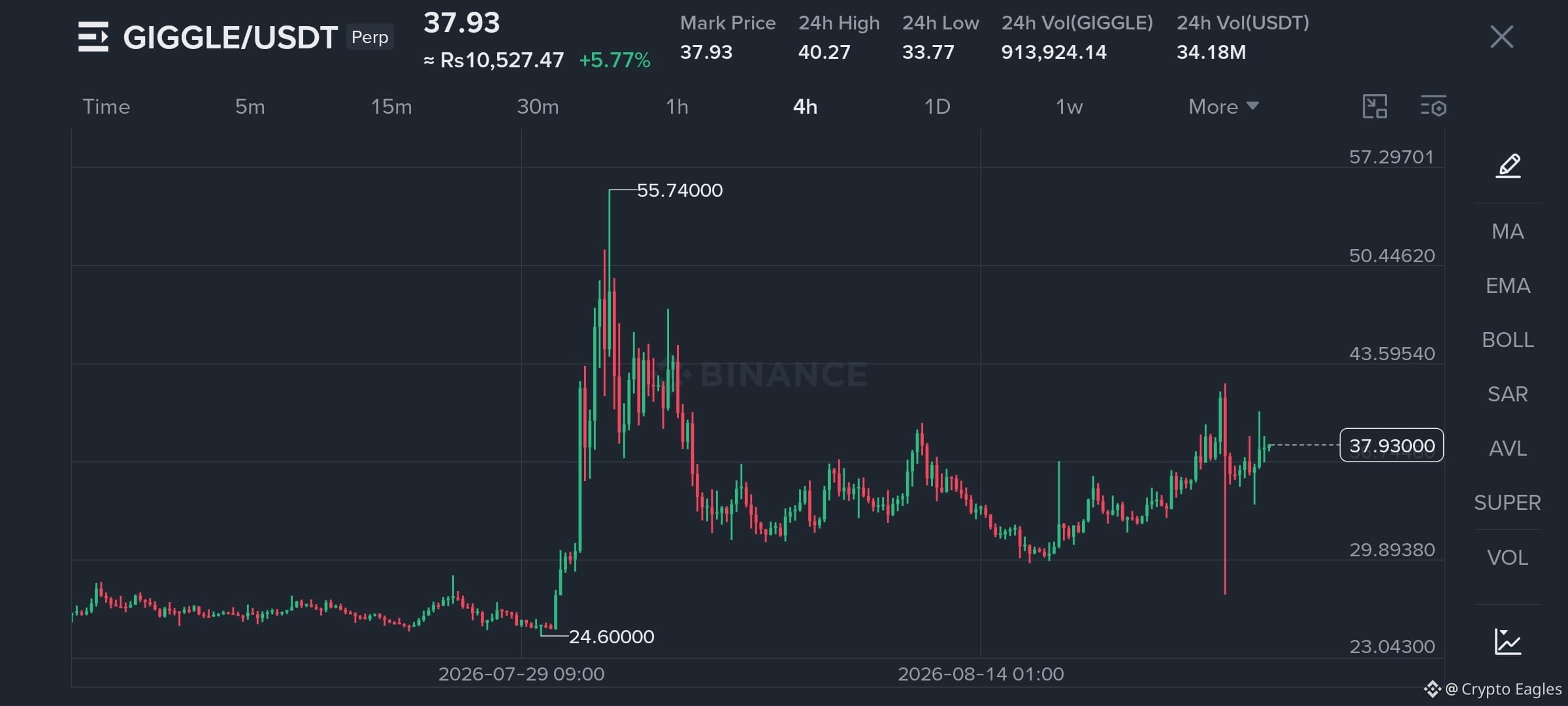The height and width of the screenshot is (706, 1568).
Task: Select the 4h interval tab
Action: pyautogui.click(x=805, y=107)
